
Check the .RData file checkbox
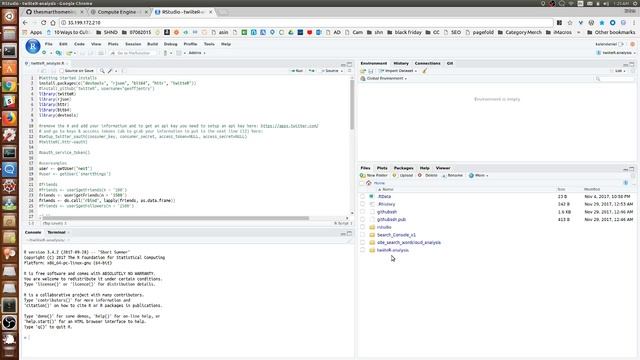pyautogui.click(x=362, y=196)
